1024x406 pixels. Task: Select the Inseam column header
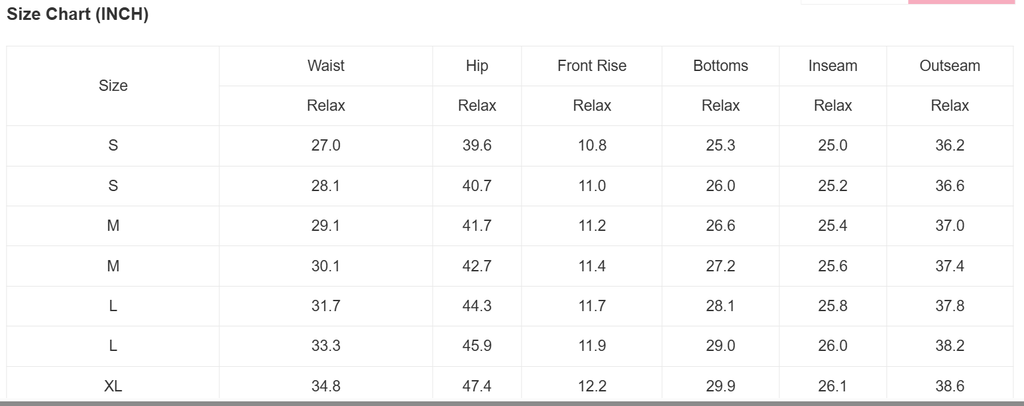click(x=833, y=66)
